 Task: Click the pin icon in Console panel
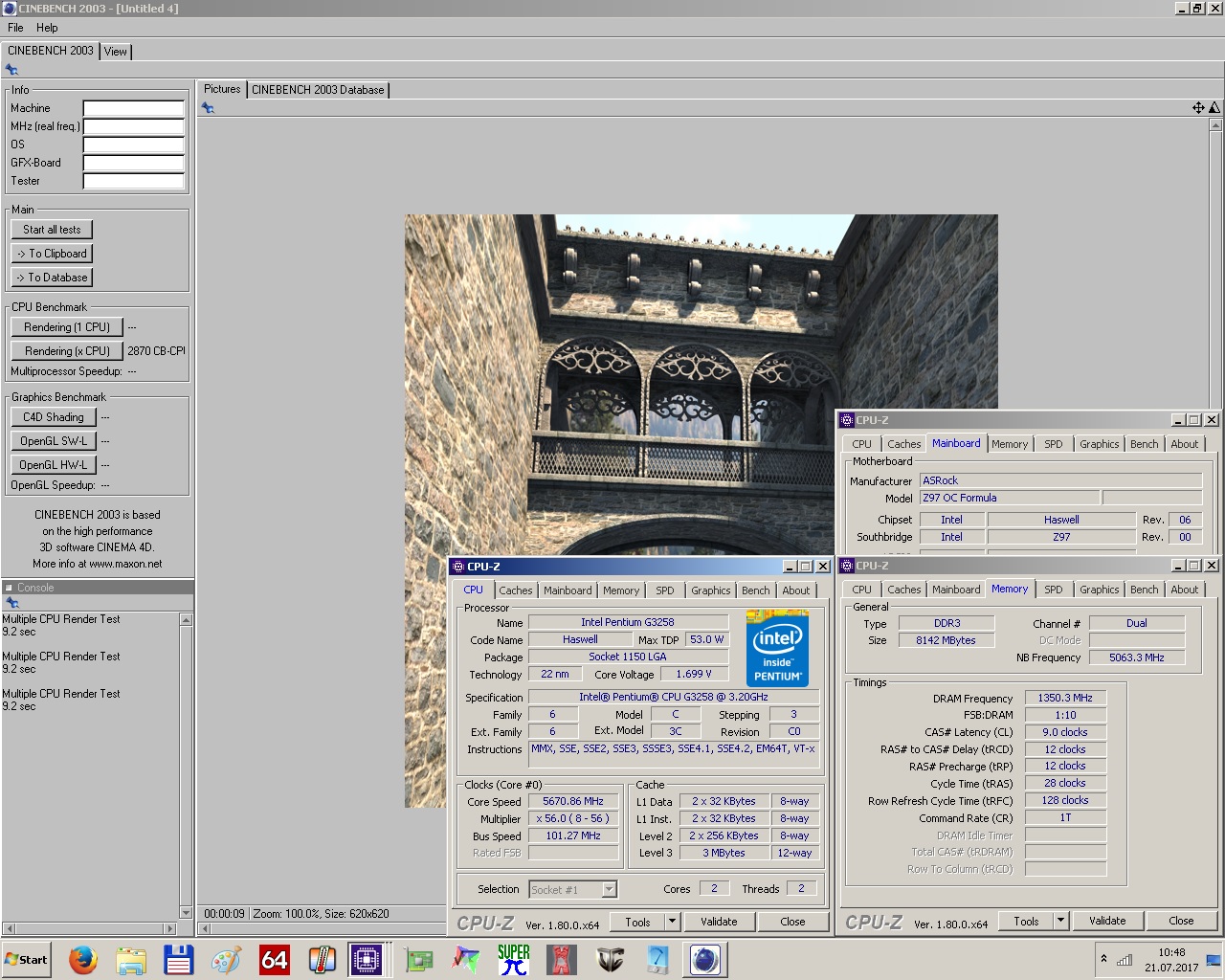[x=12, y=603]
